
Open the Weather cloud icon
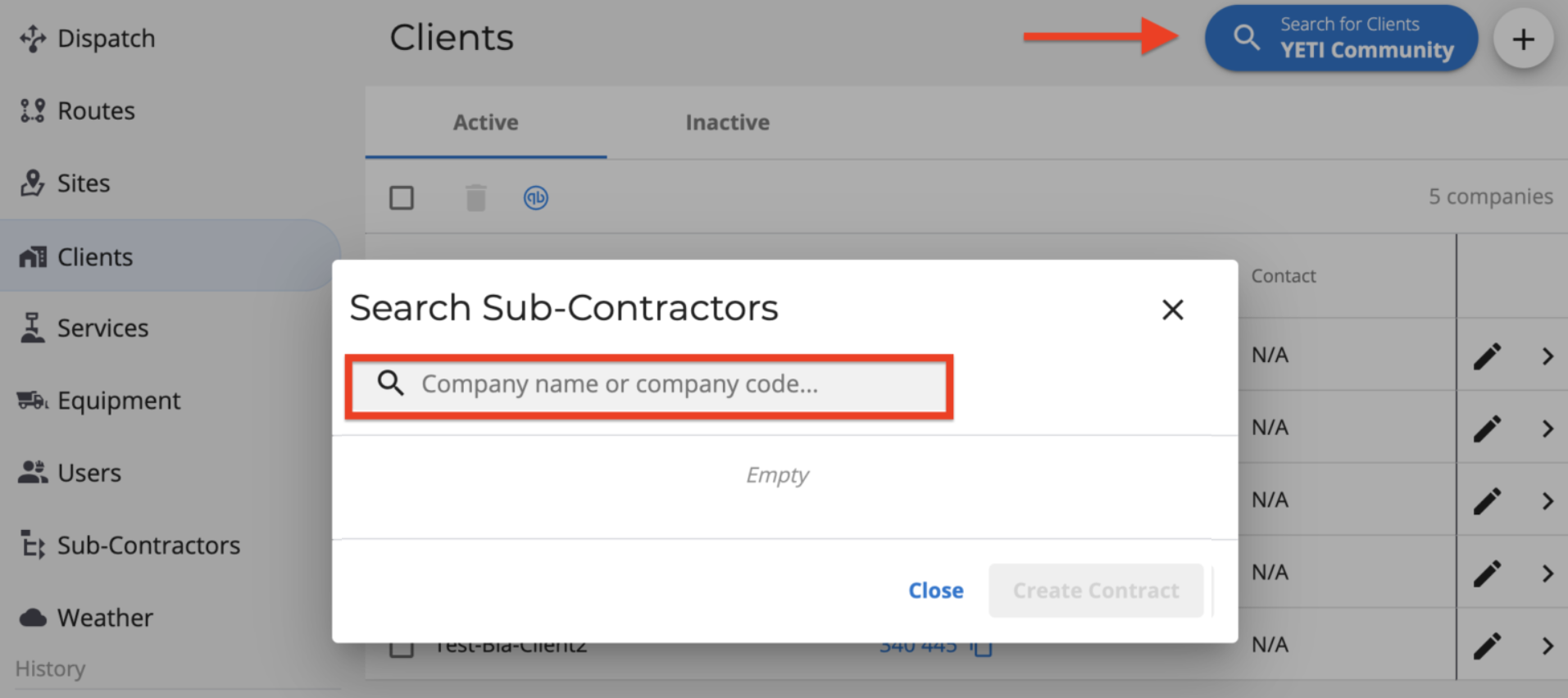click(33, 618)
